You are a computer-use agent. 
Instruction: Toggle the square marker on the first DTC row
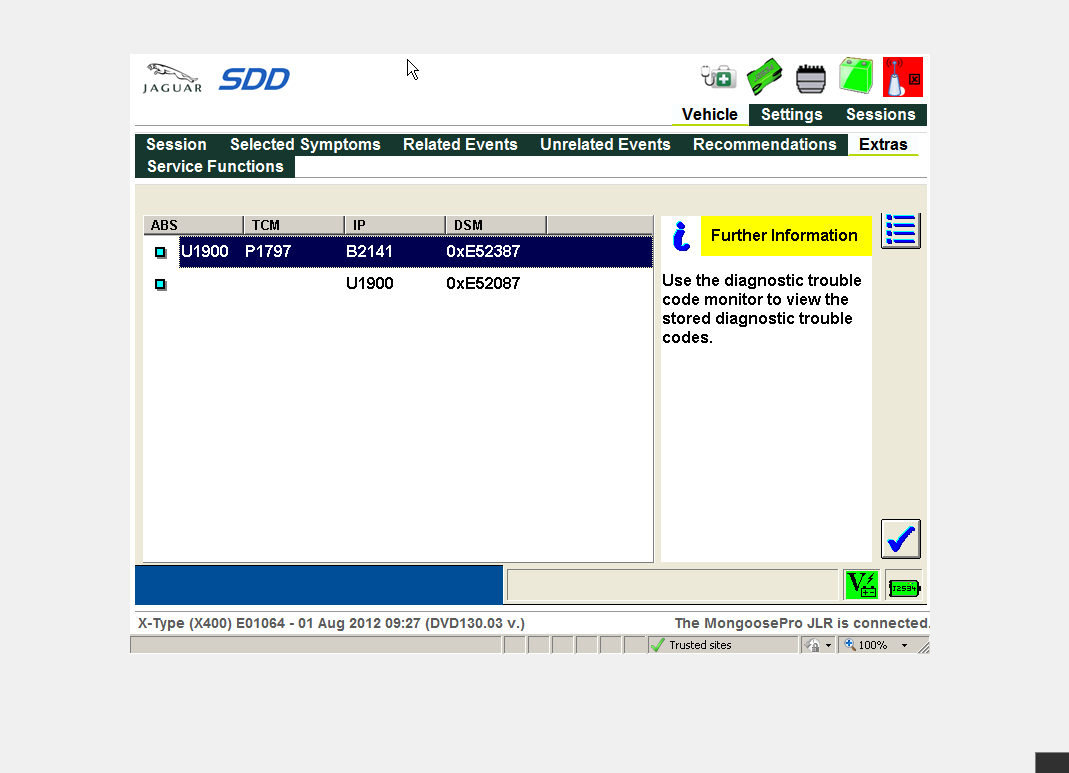(x=161, y=252)
